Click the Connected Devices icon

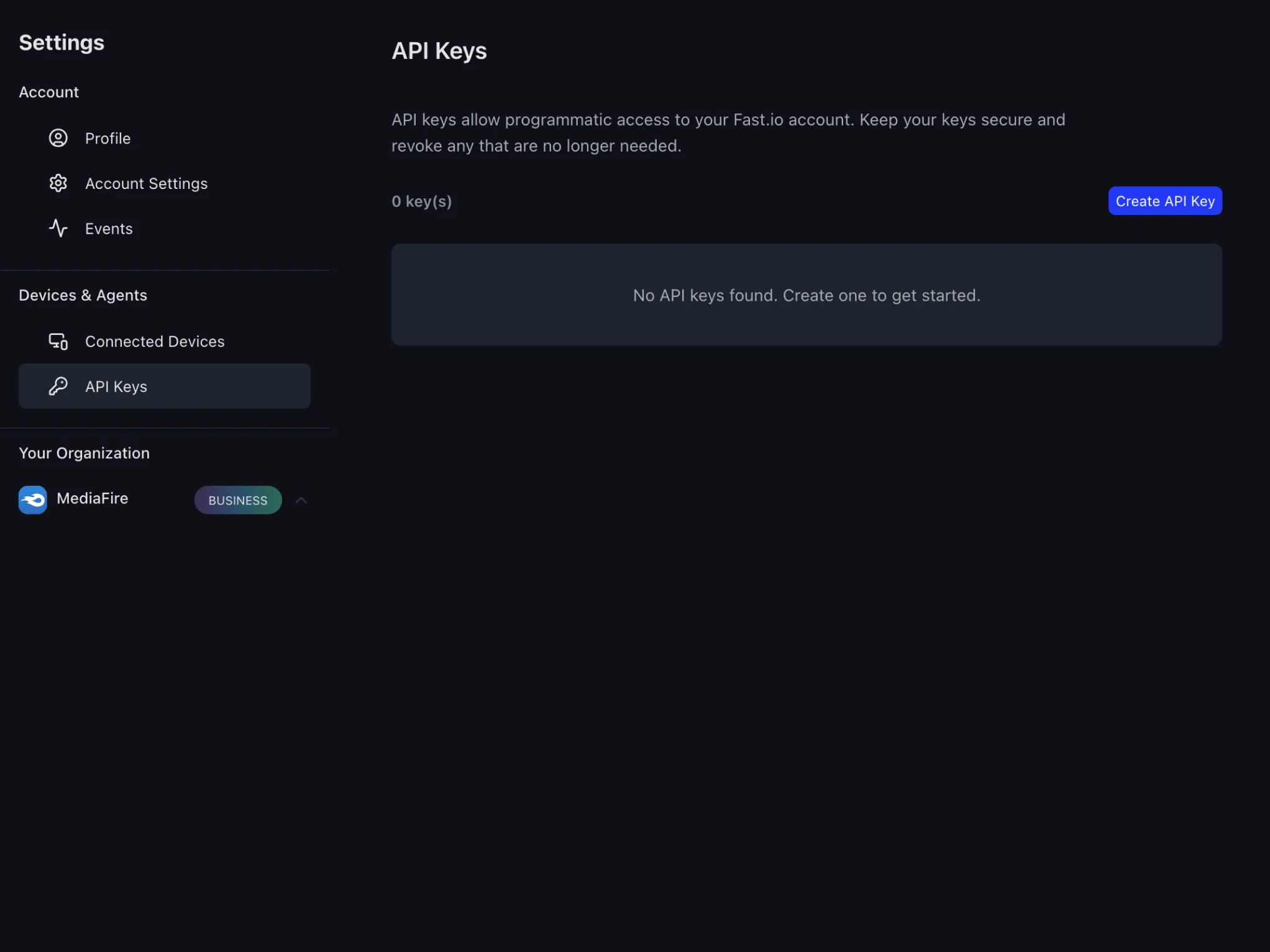coord(58,341)
